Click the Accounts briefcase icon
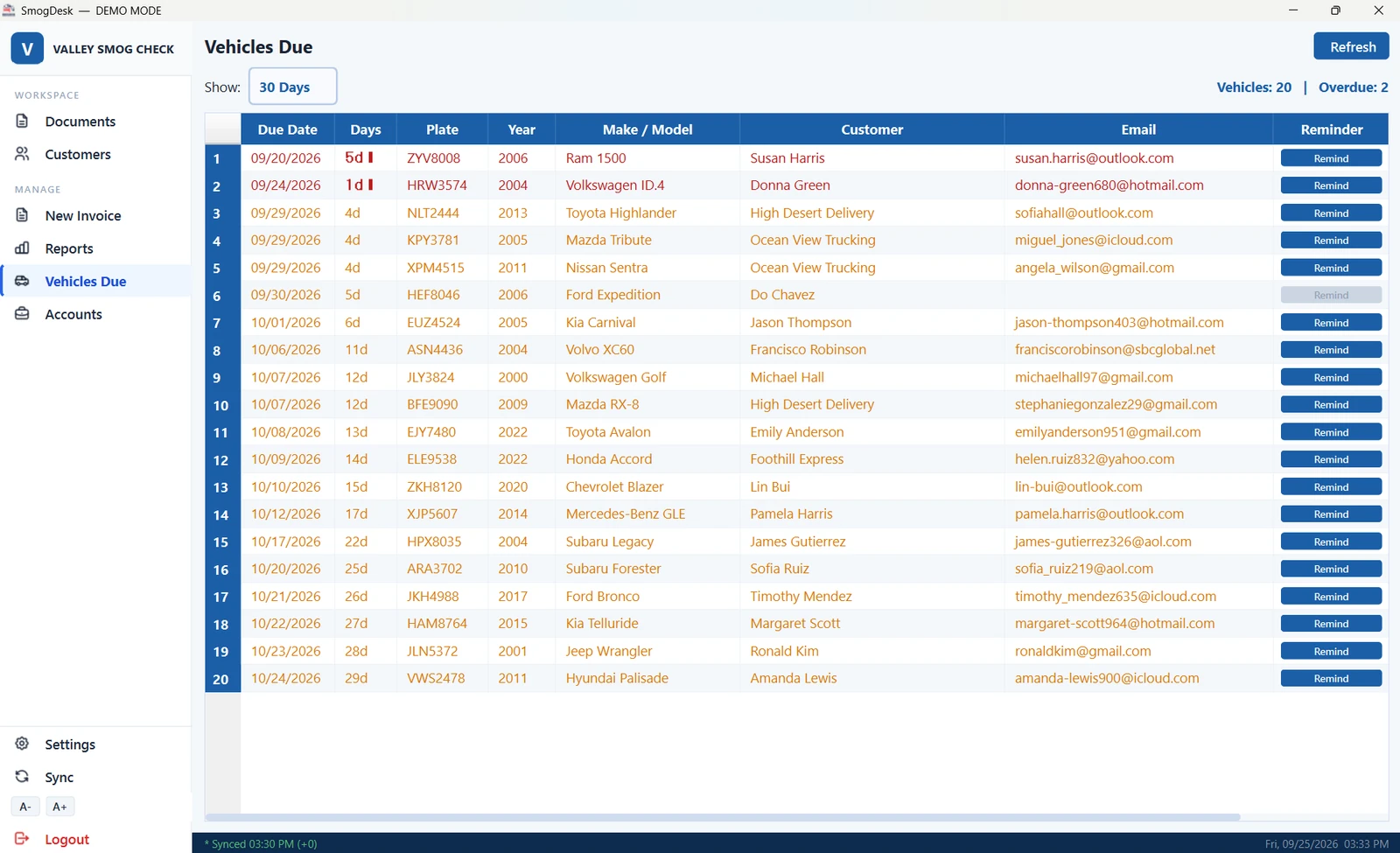 [23, 314]
